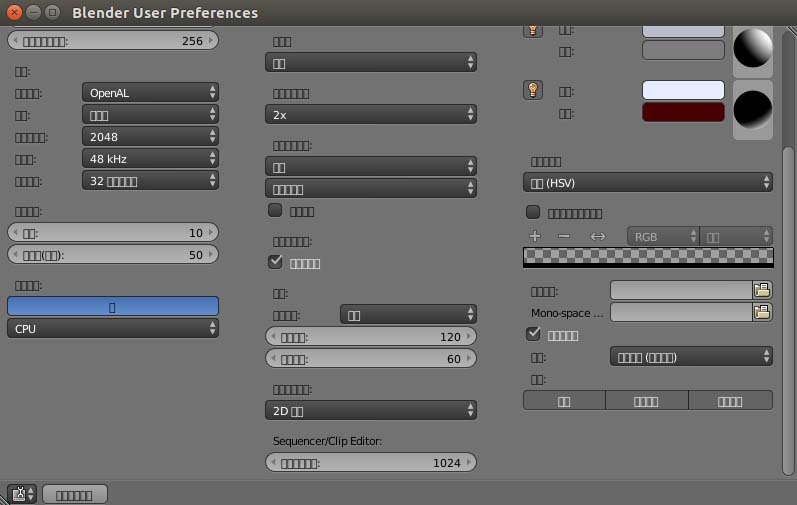Click the button beside the wrench icon
Image resolution: width=797 pixels, height=505 pixels.
[75, 494]
